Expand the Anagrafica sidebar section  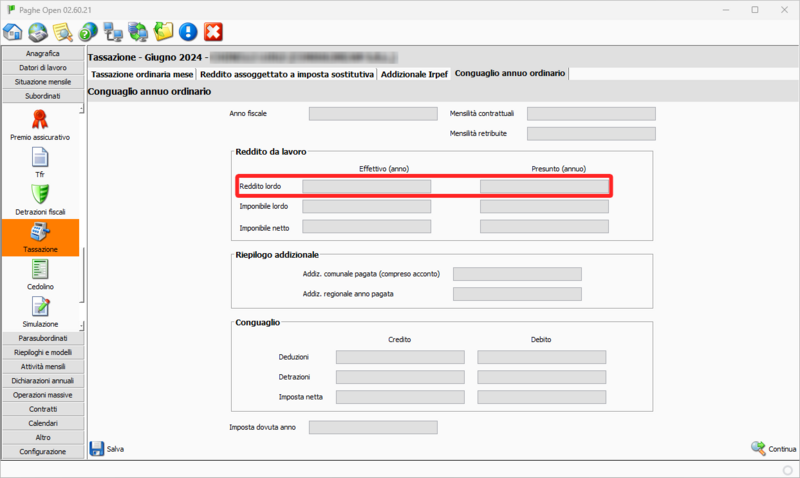(x=42, y=53)
